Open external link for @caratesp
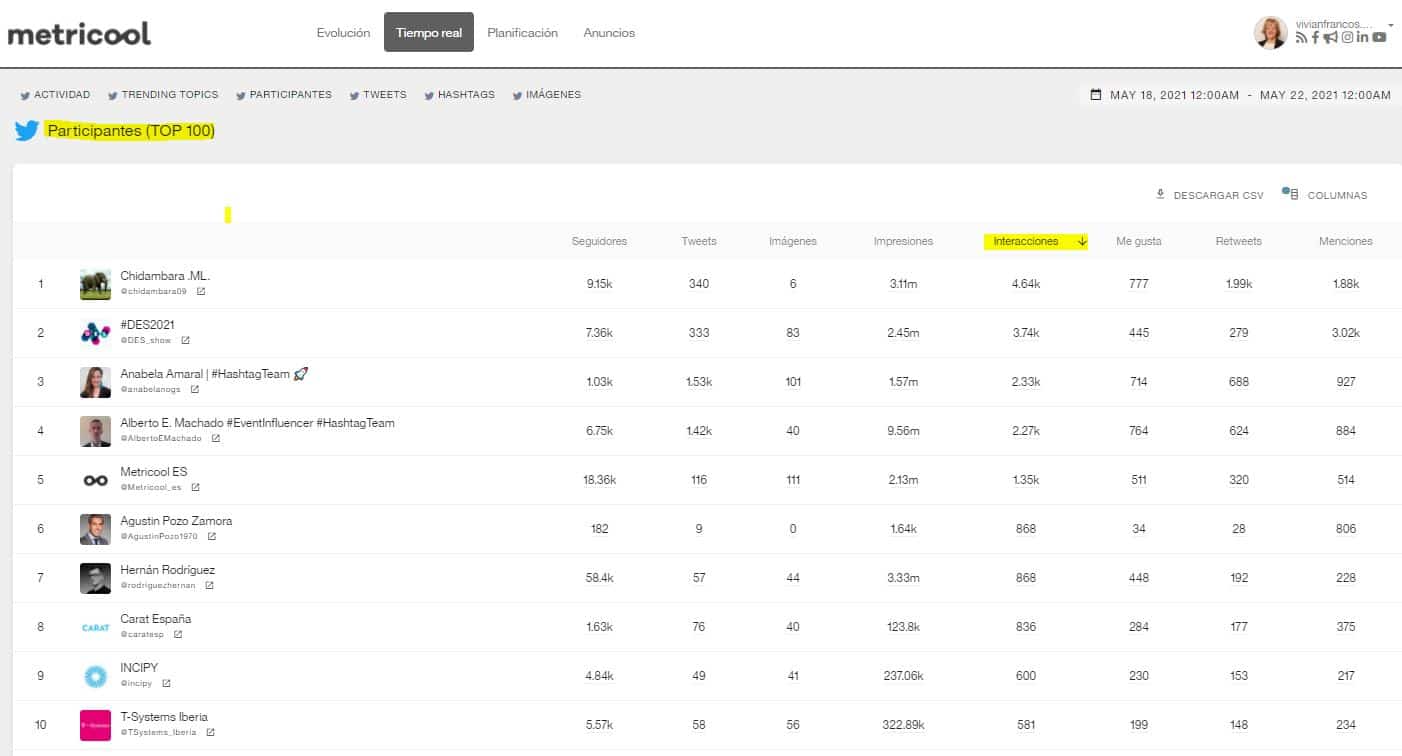 pos(178,635)
